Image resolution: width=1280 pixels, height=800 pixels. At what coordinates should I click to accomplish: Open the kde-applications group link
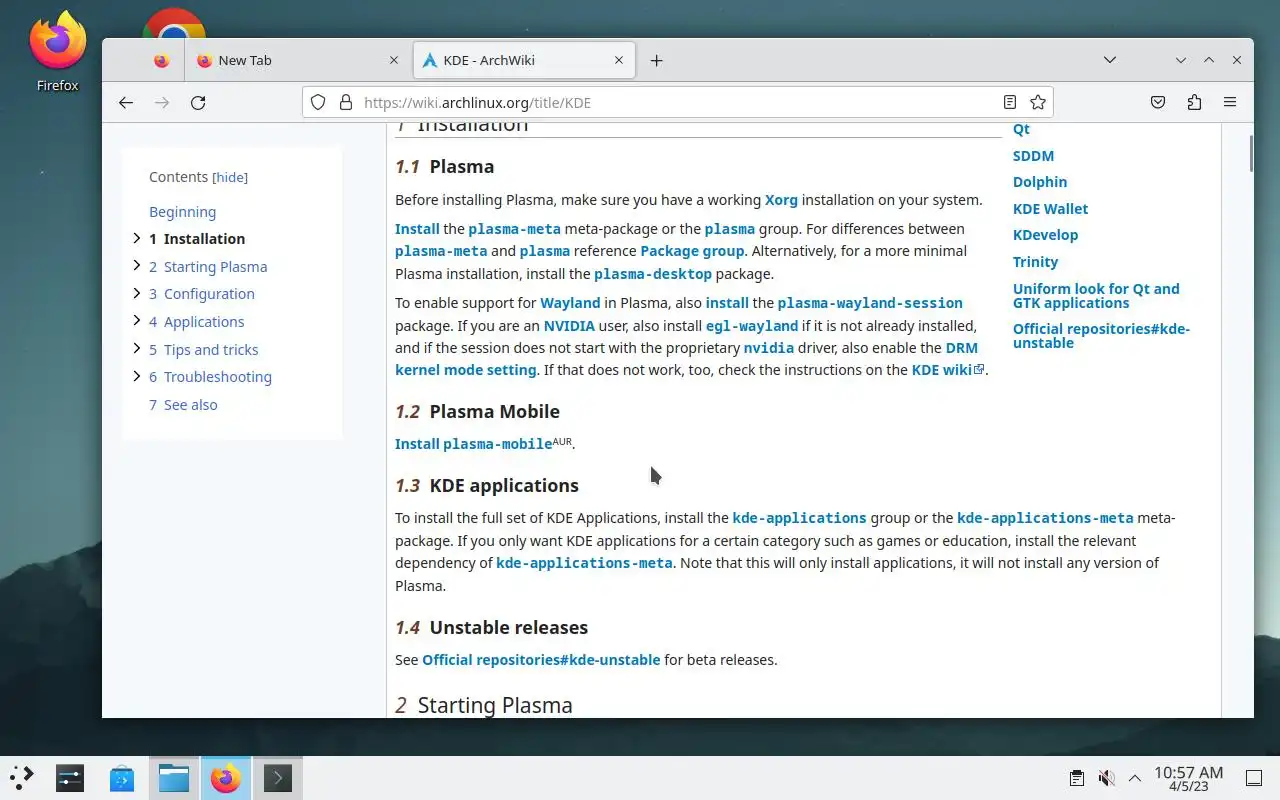799,518
